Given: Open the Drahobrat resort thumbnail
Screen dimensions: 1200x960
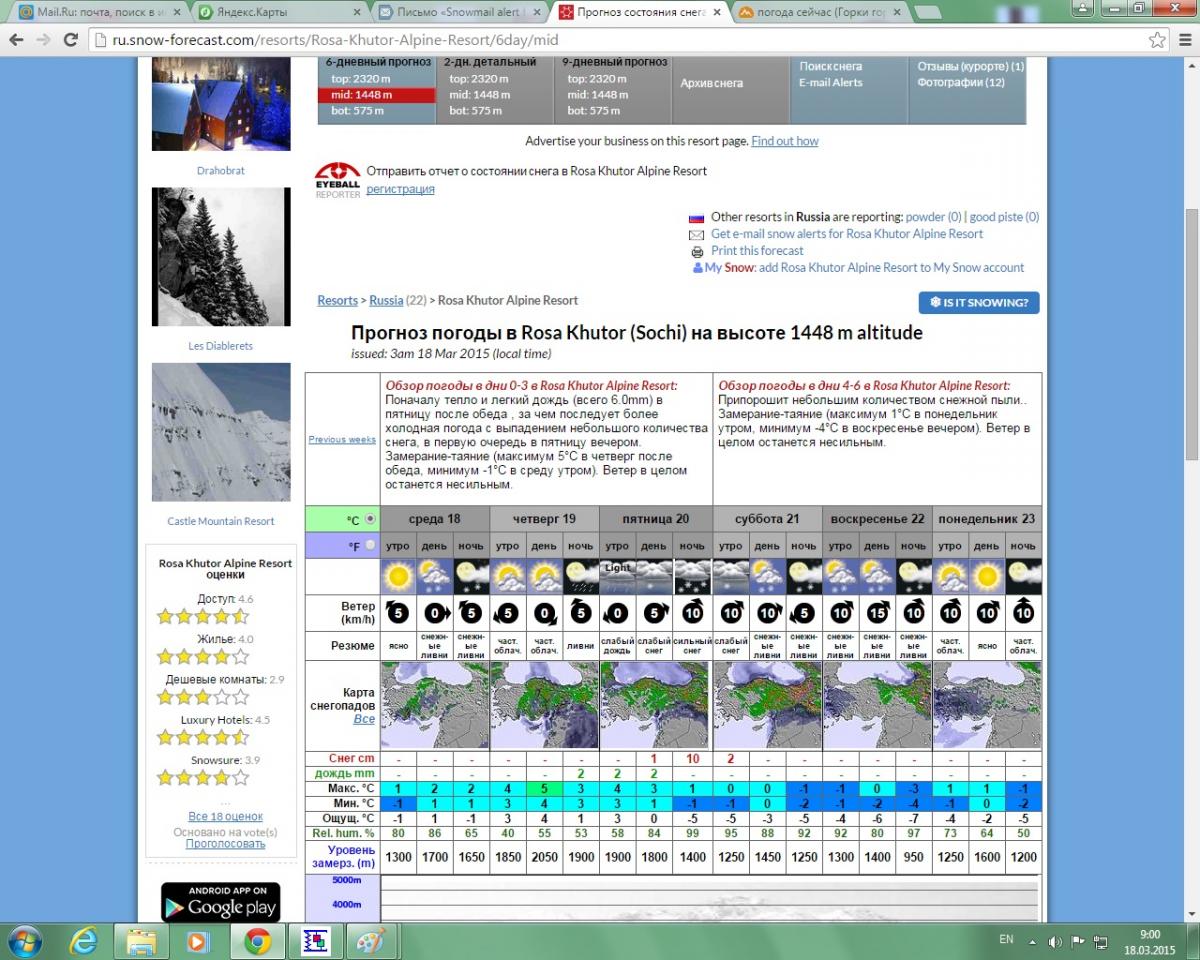Looking at the screenshot, I should 220,105.
